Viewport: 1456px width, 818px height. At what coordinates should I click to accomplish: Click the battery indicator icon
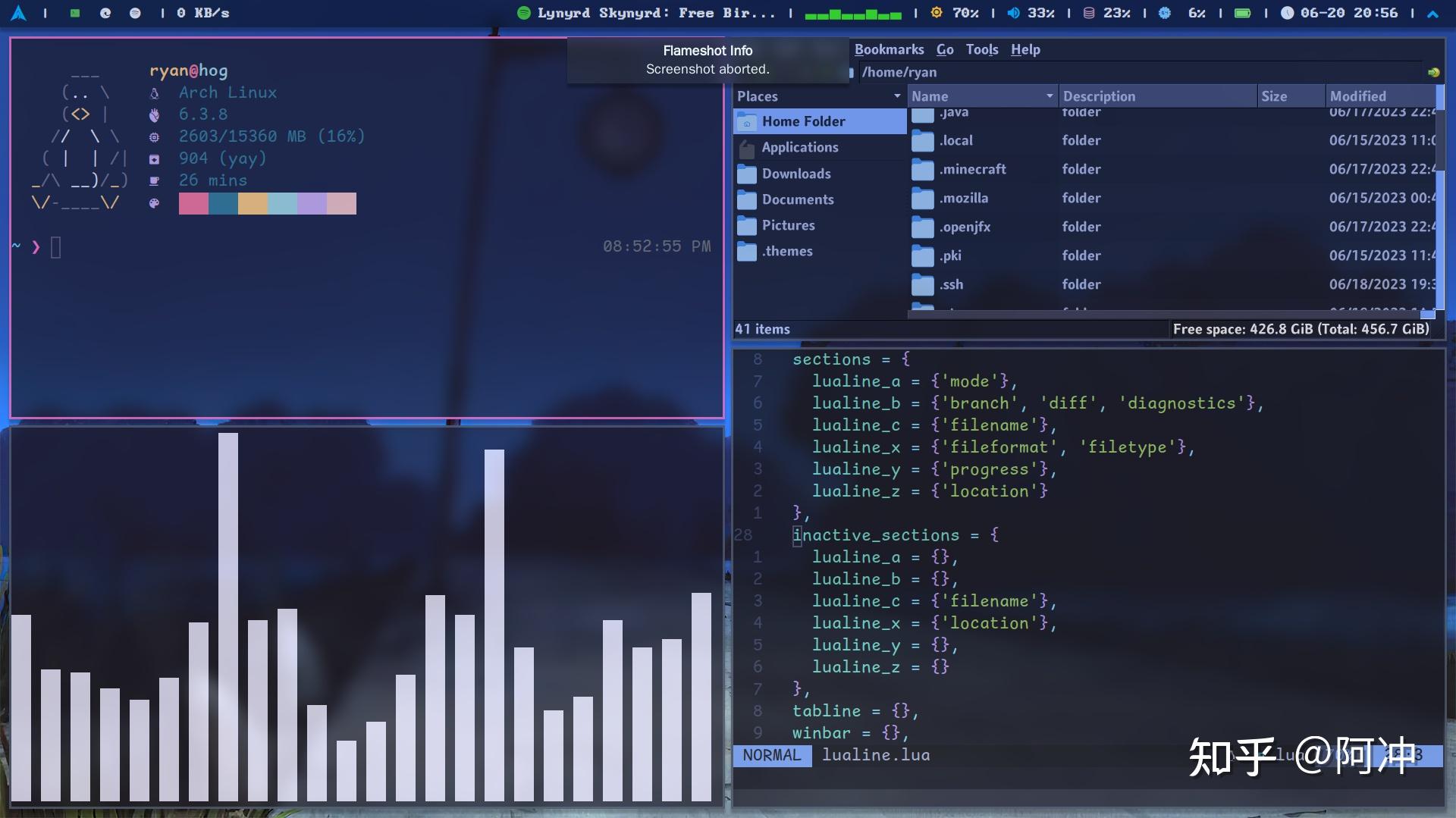coord(1243,12)
